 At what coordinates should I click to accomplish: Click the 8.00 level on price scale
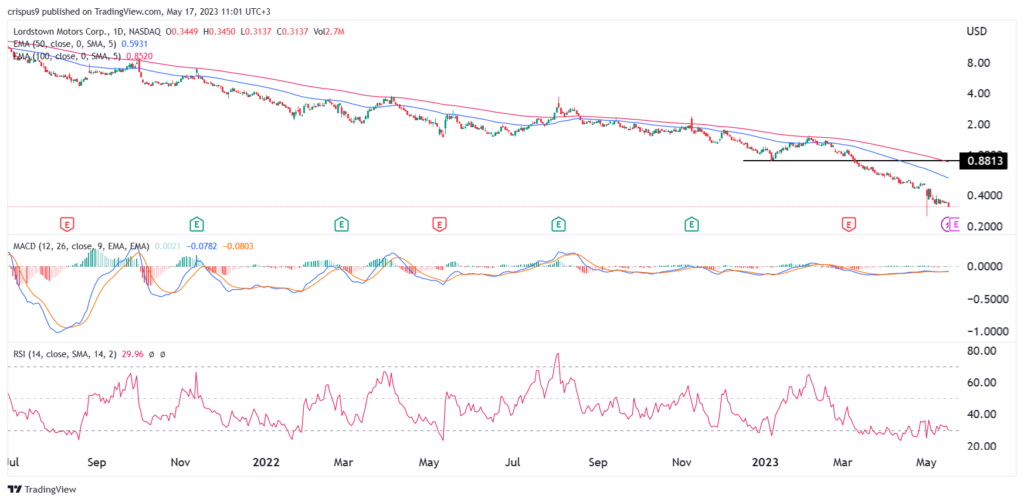977,63
